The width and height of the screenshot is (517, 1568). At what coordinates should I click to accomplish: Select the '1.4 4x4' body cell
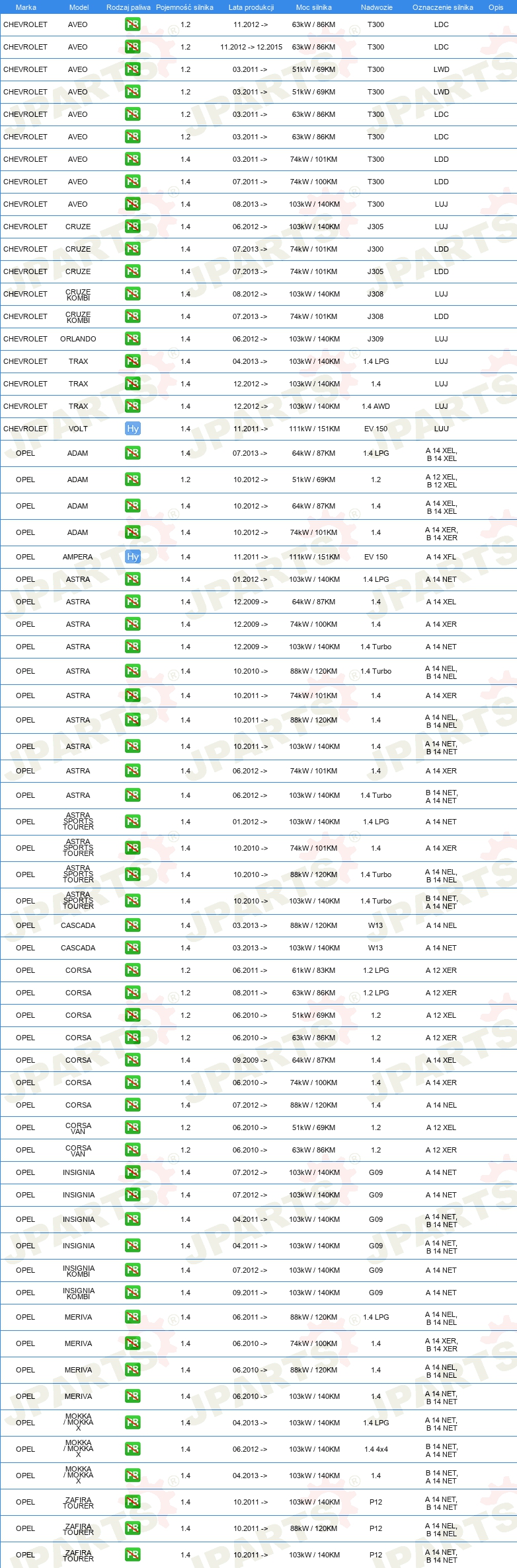pyautogui.click(x=376, y=1449)
